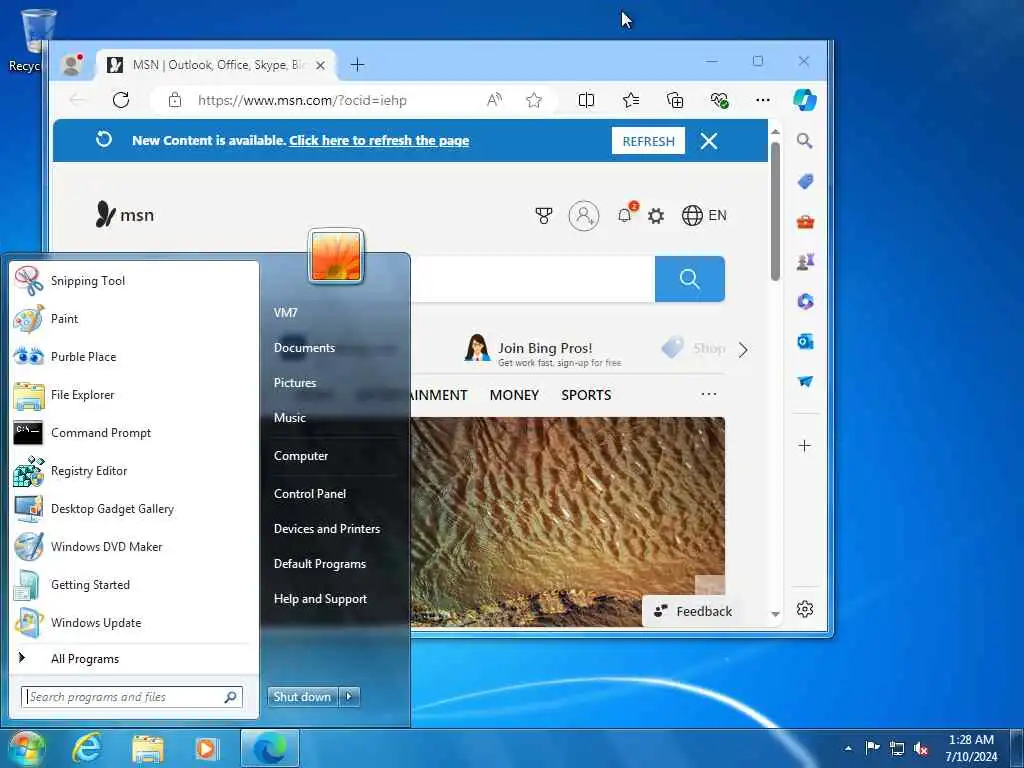The image size is (1024, 768).
Task: Reload the page with refresh icon
Action: point(121,100)
